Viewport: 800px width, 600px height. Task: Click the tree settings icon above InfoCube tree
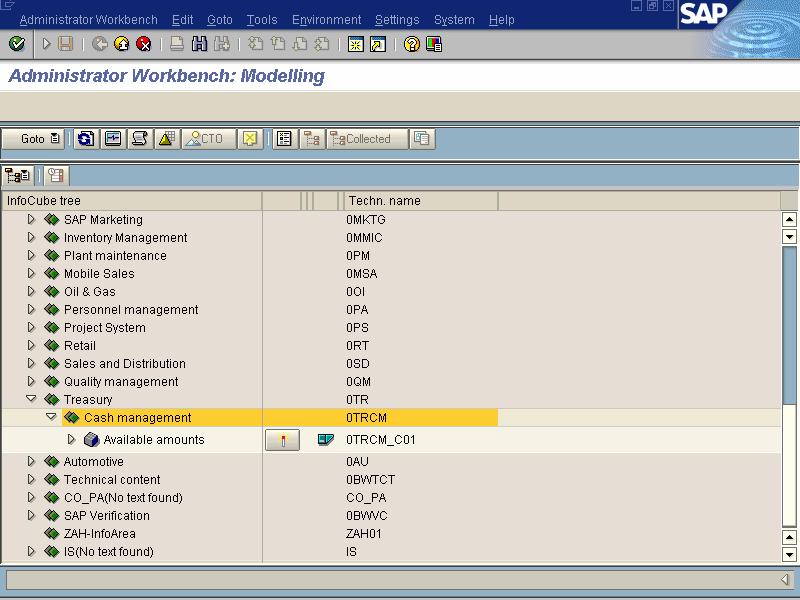coord(56,176)
